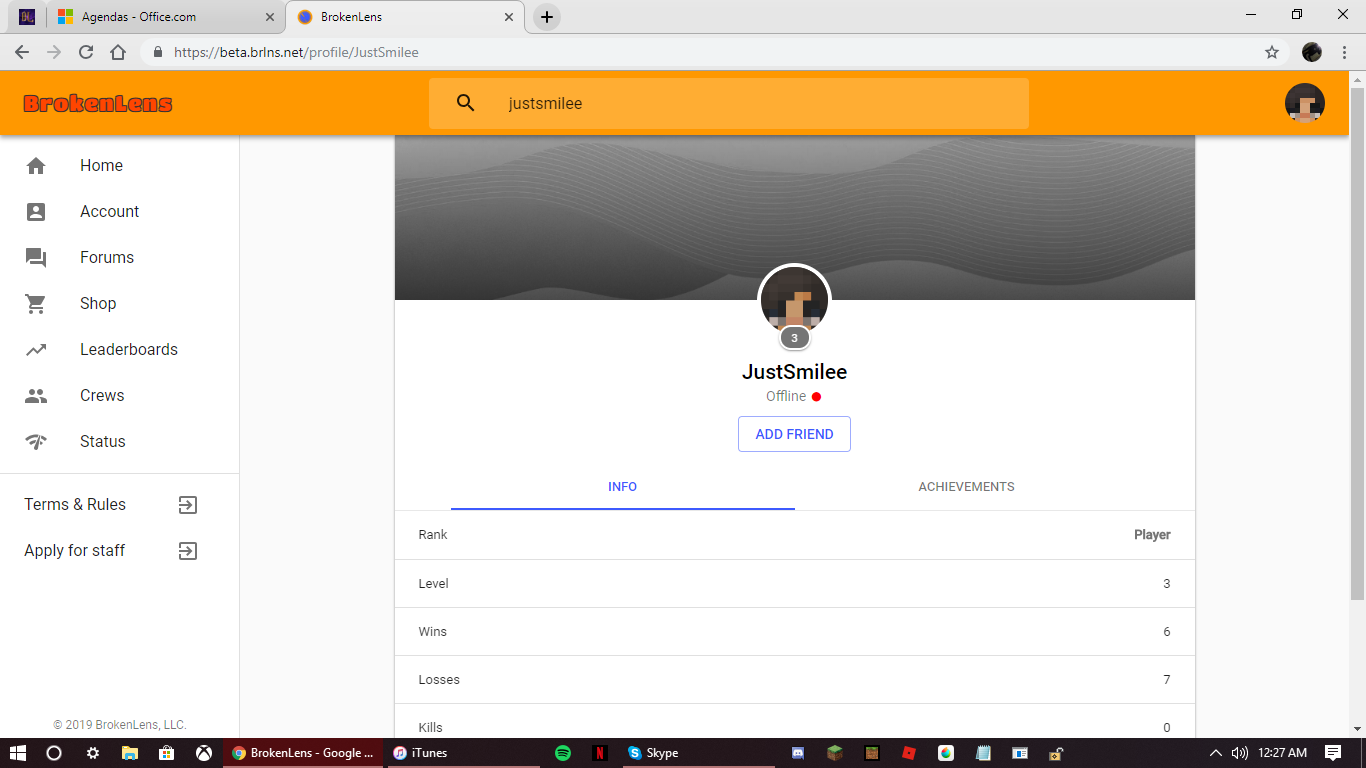Open the Terms & Rules external-link icon
1366x768 pixels.
(188, 505)
